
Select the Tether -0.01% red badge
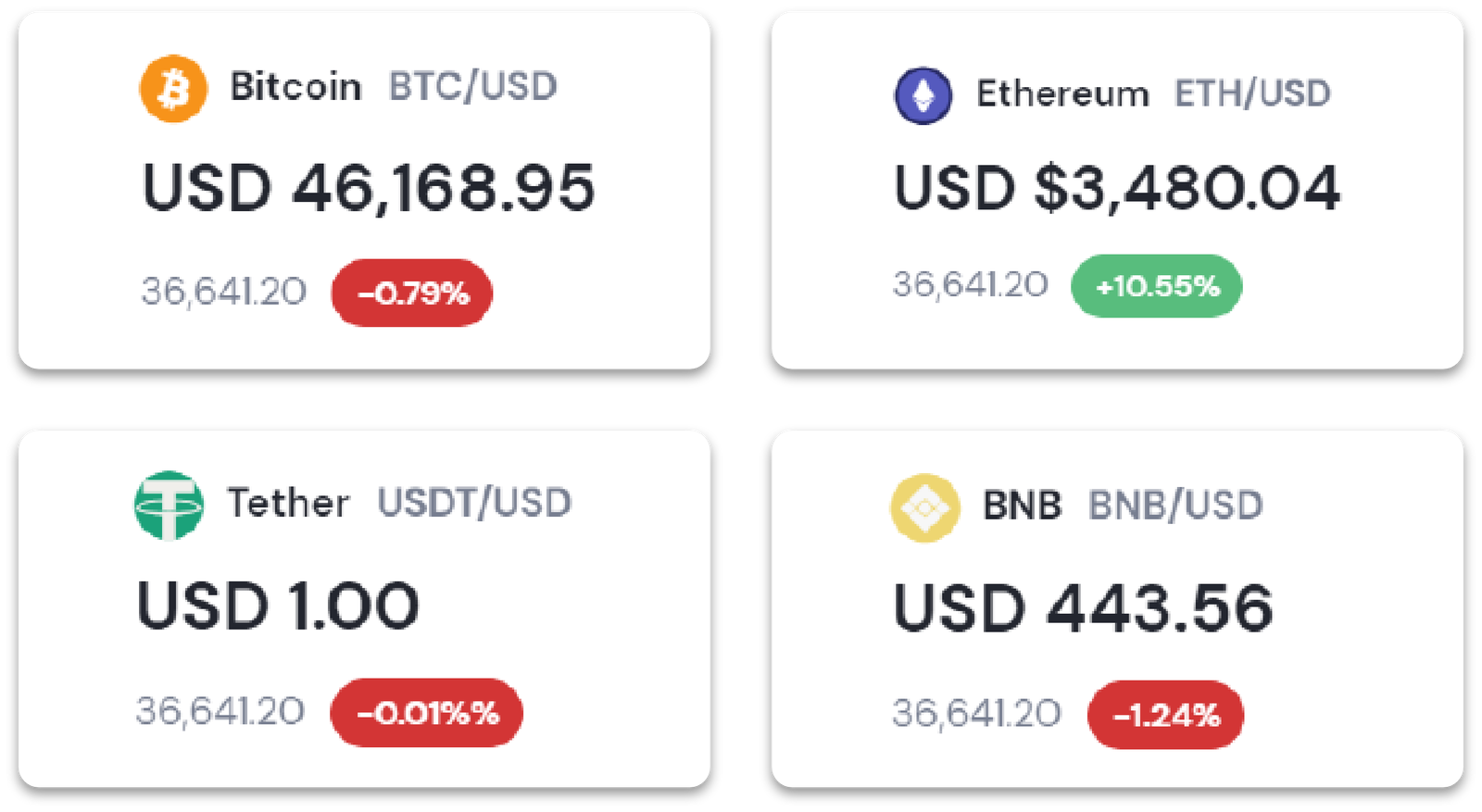pos(427,713)
